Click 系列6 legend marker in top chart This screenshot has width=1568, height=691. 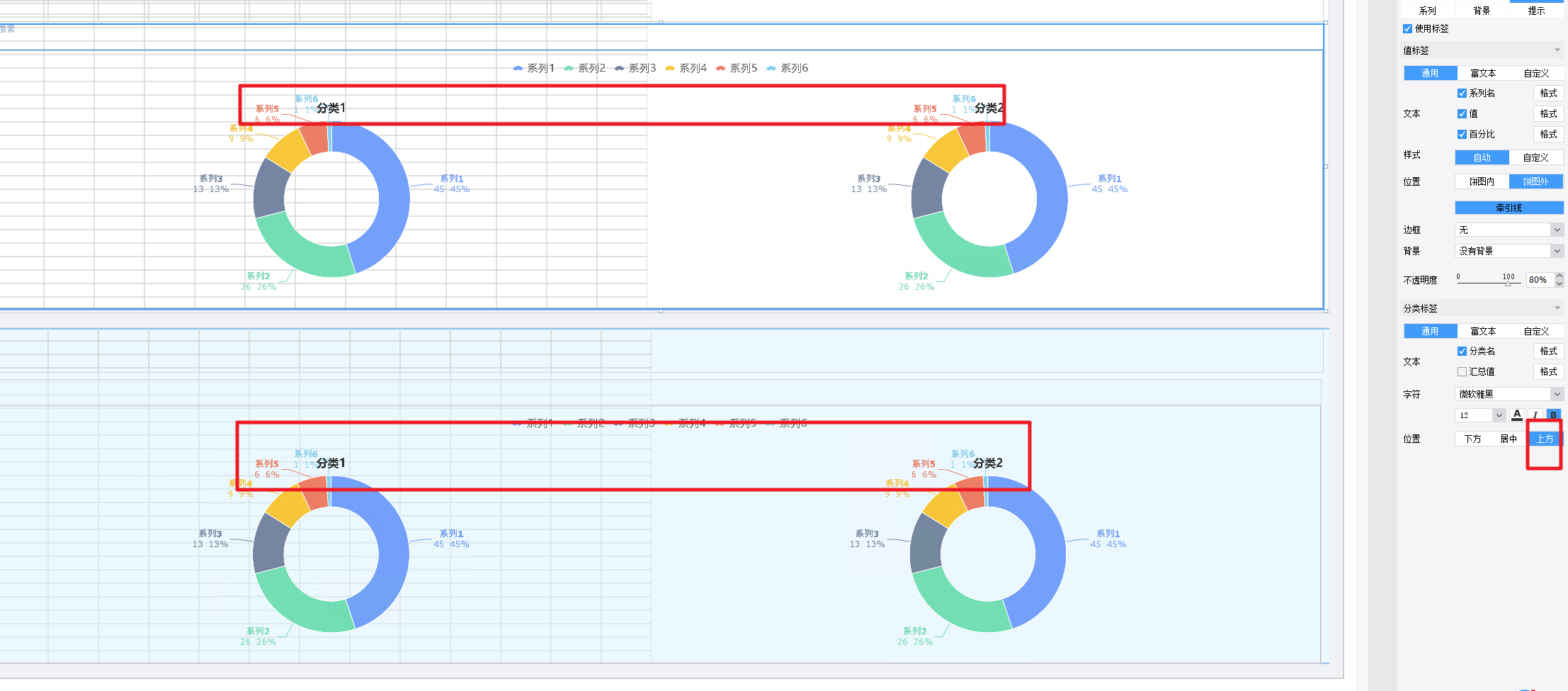[x=771, y=69]
